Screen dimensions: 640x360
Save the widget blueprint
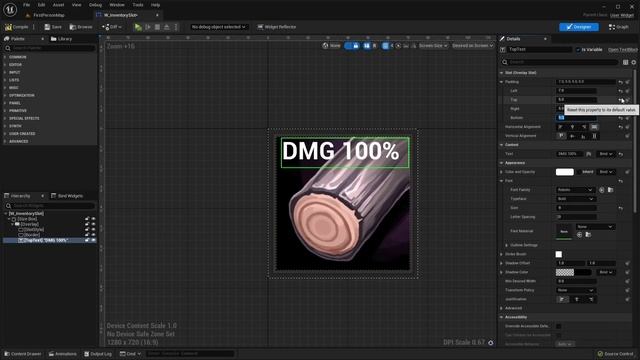pos(53,27)
